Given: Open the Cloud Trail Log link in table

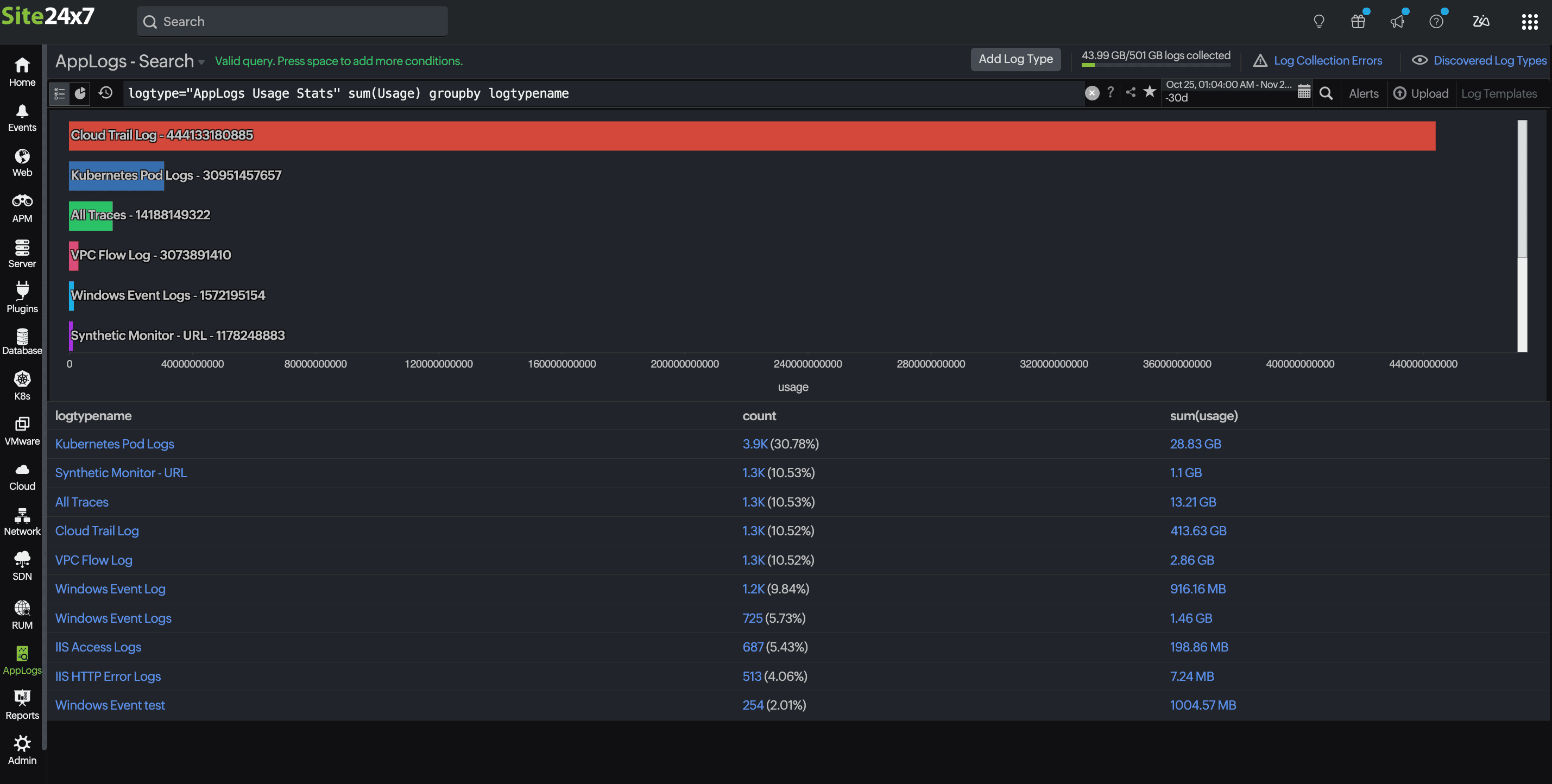Looking at the screenshot, I should [97, 530].
